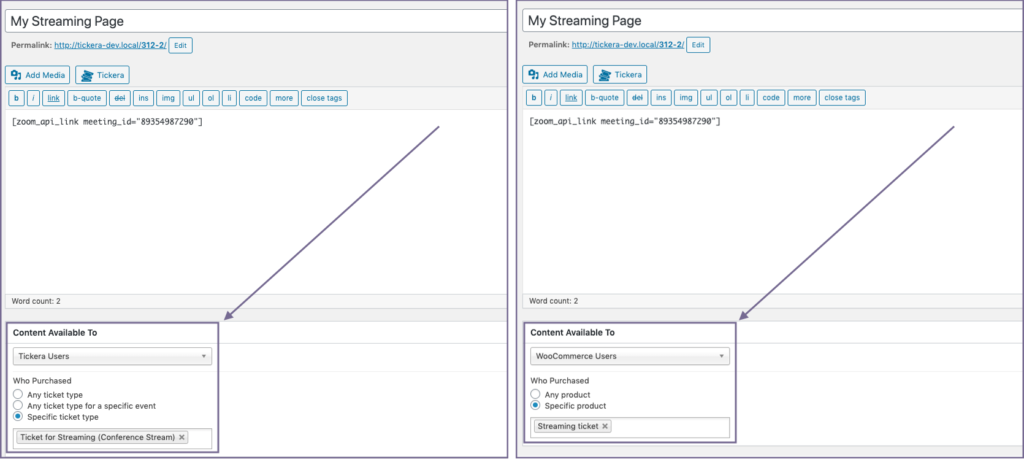Click close tags in left editor
Screen dimensions: 1024x459
point(325,98)
